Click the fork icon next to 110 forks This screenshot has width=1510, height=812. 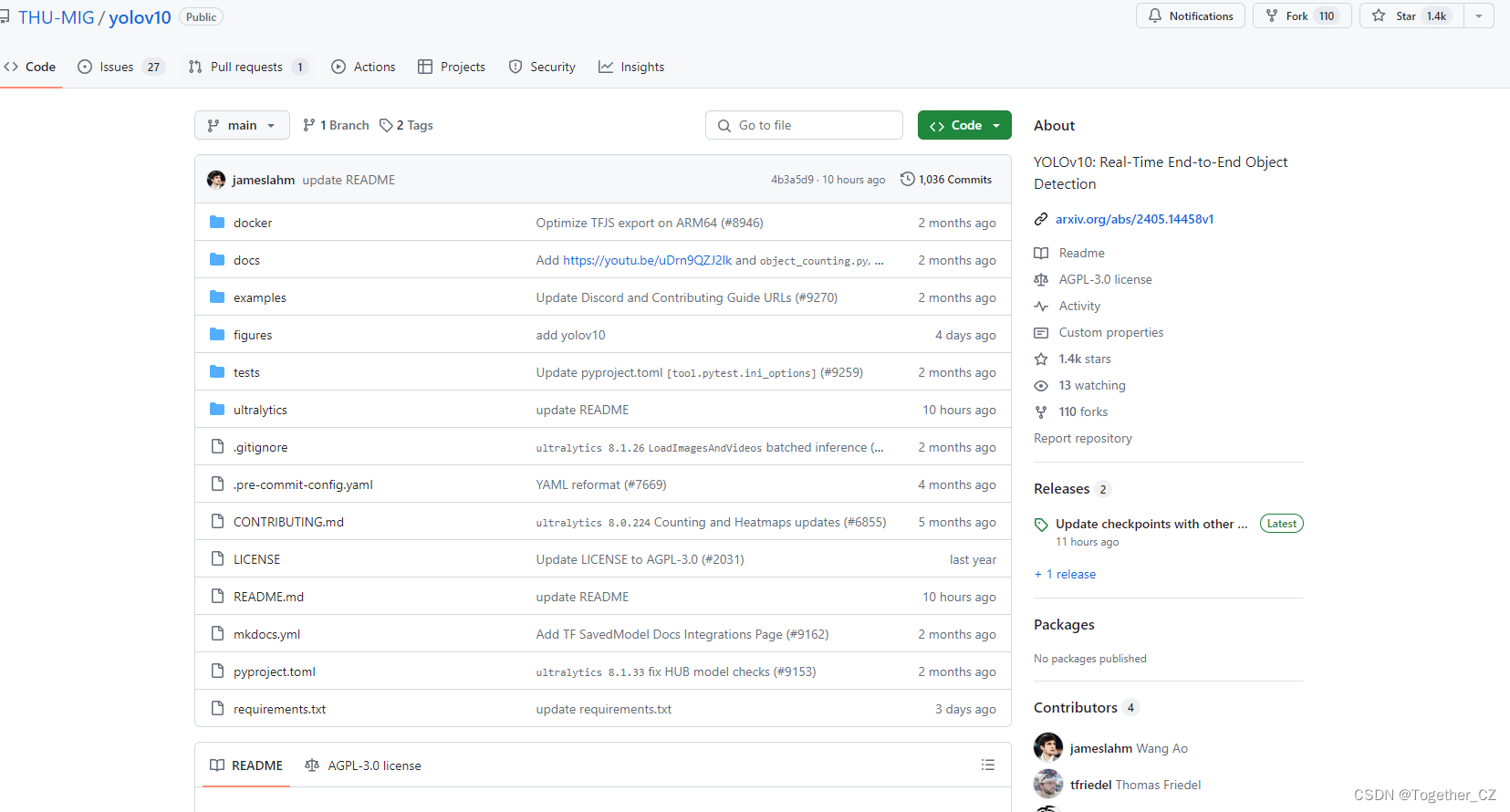(1041, 411)
